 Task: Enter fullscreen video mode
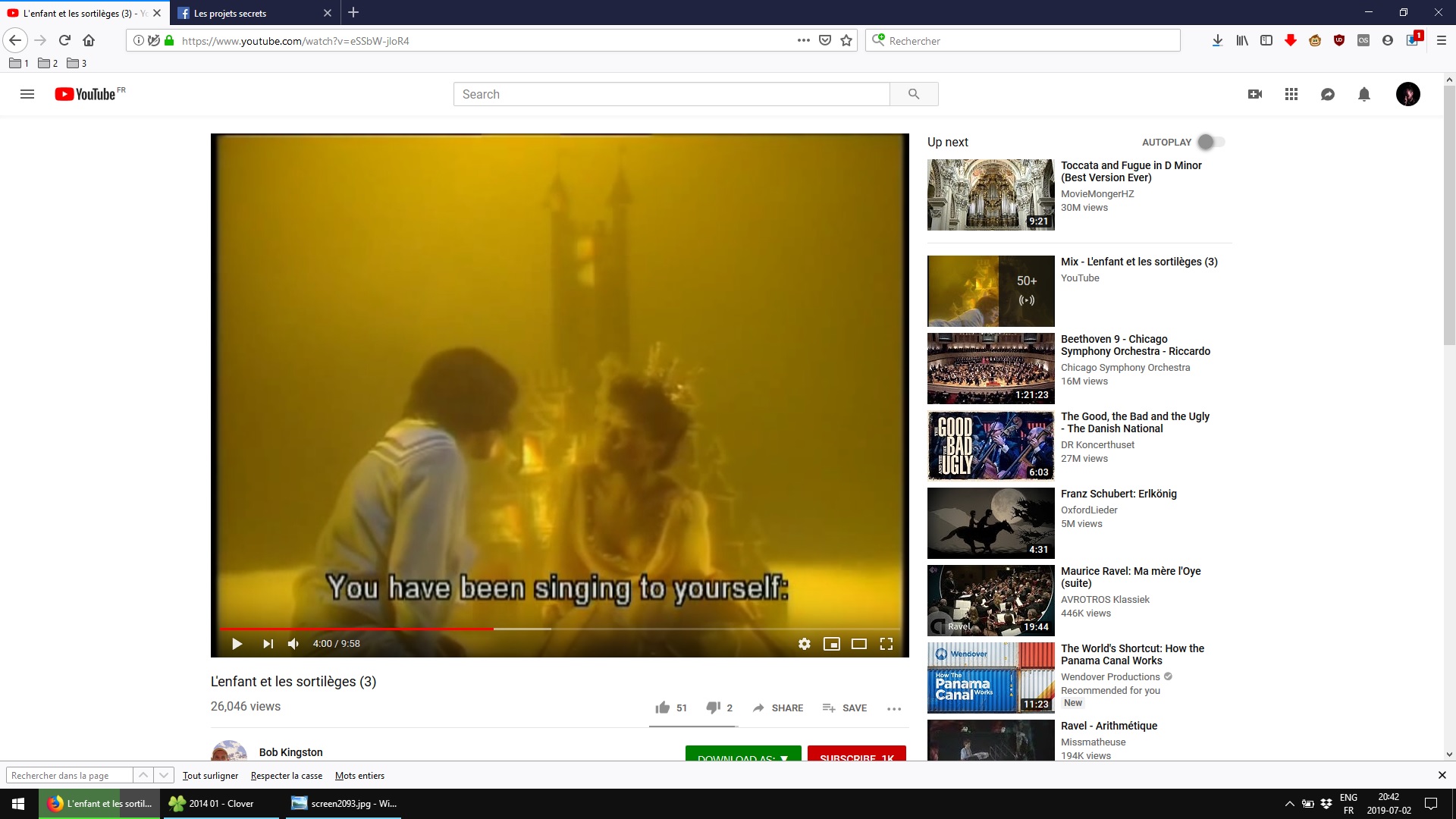point(886,644)
